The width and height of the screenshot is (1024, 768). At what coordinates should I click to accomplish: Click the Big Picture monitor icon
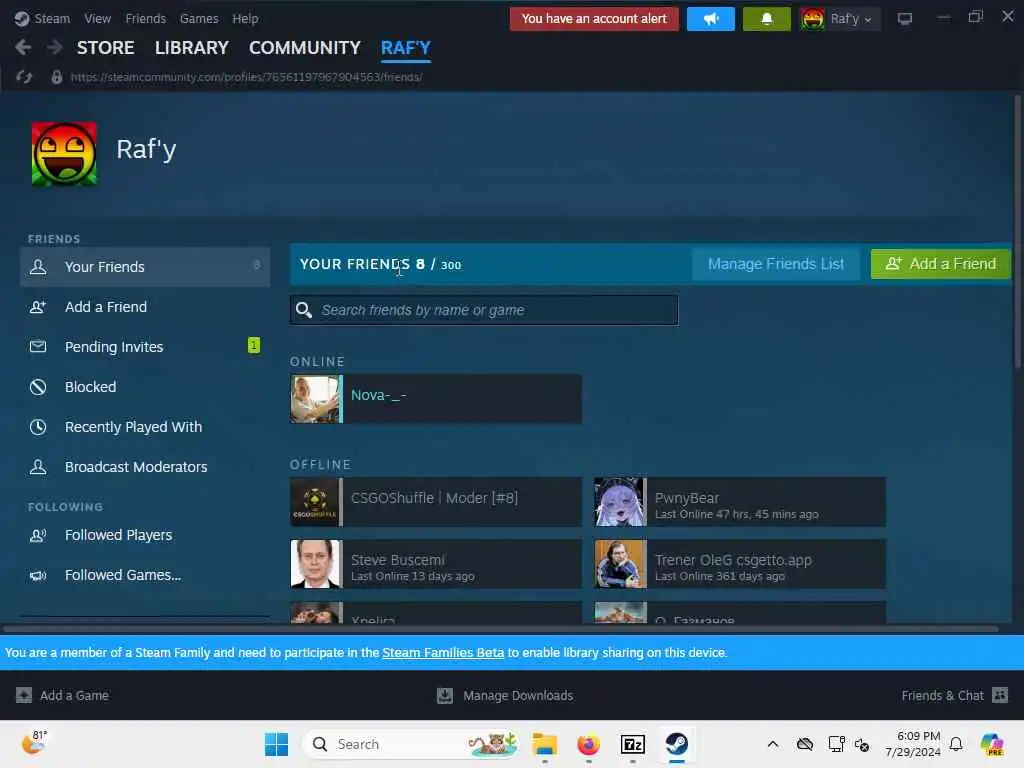[904, 19]
